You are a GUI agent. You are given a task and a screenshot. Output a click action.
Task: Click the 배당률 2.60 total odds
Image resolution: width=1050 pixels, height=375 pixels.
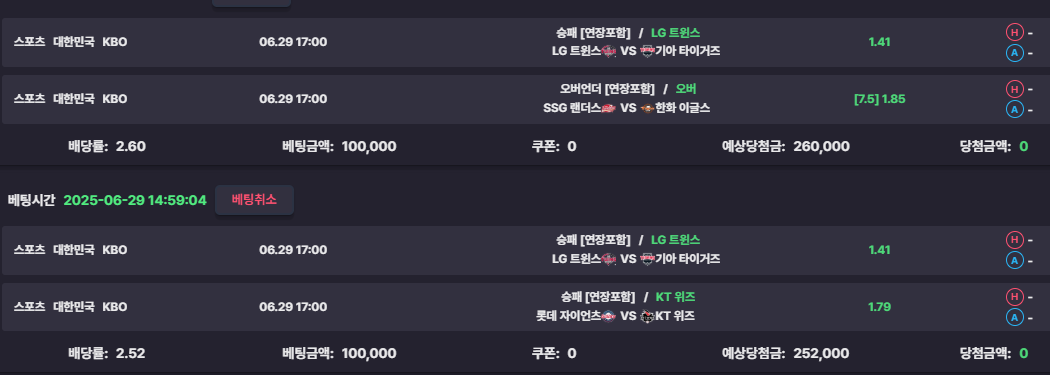107,147
